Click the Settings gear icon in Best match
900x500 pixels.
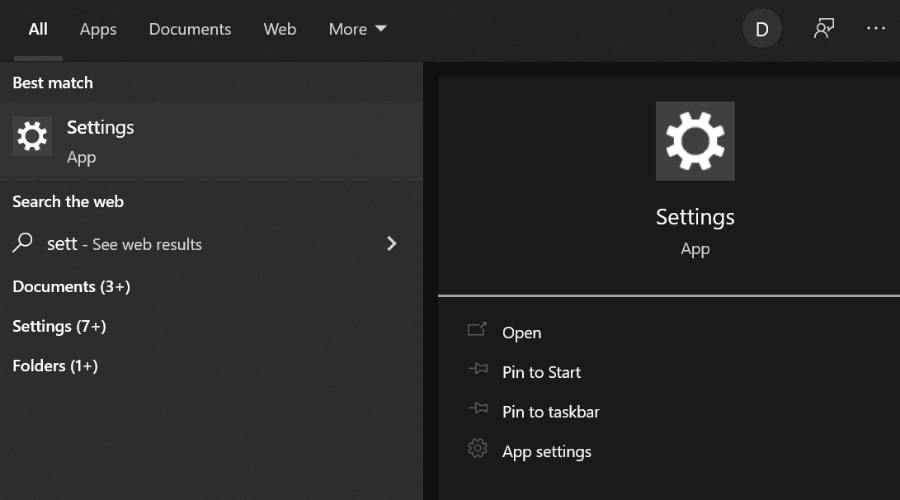pyautogui.click(x=32, y=136)
